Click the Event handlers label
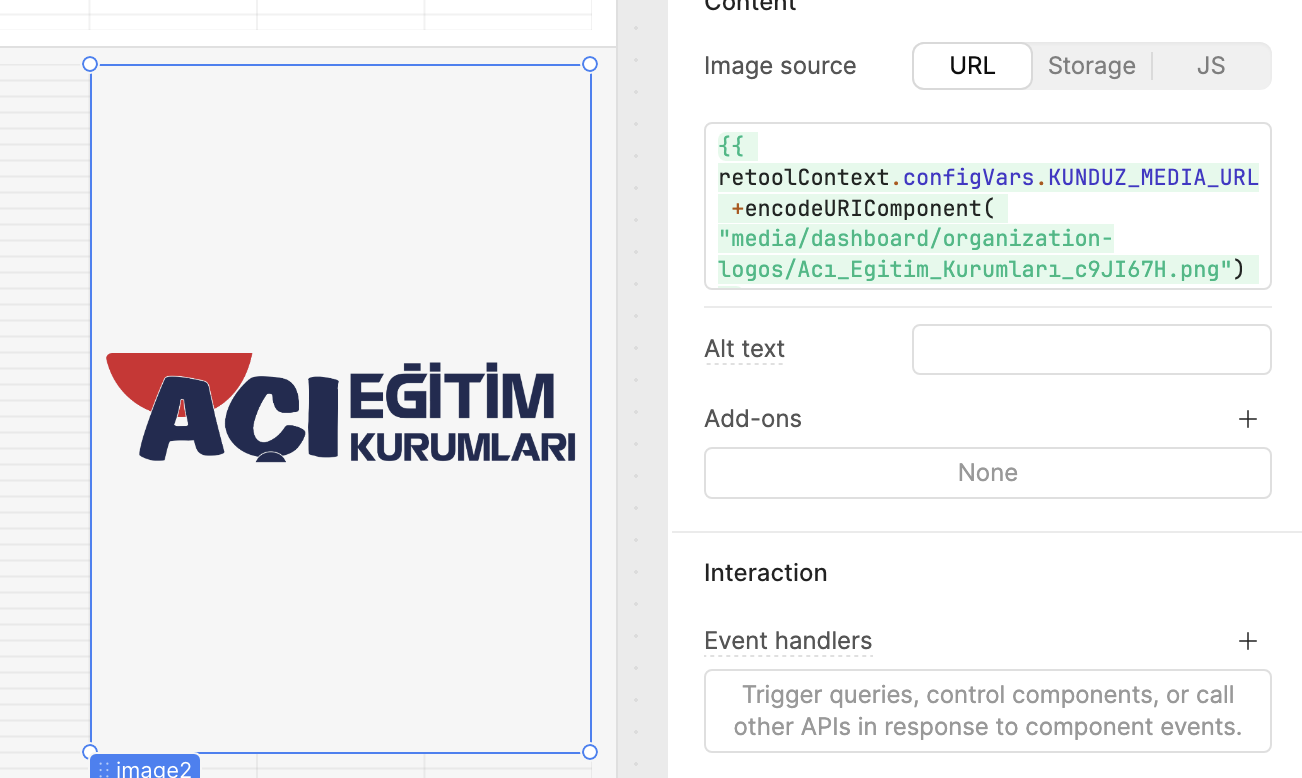 (788, 641)
